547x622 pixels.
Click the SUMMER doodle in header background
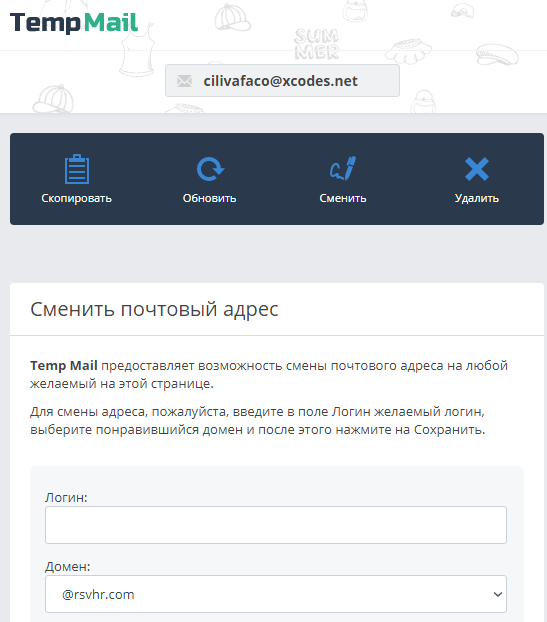(x=317, y=44)
